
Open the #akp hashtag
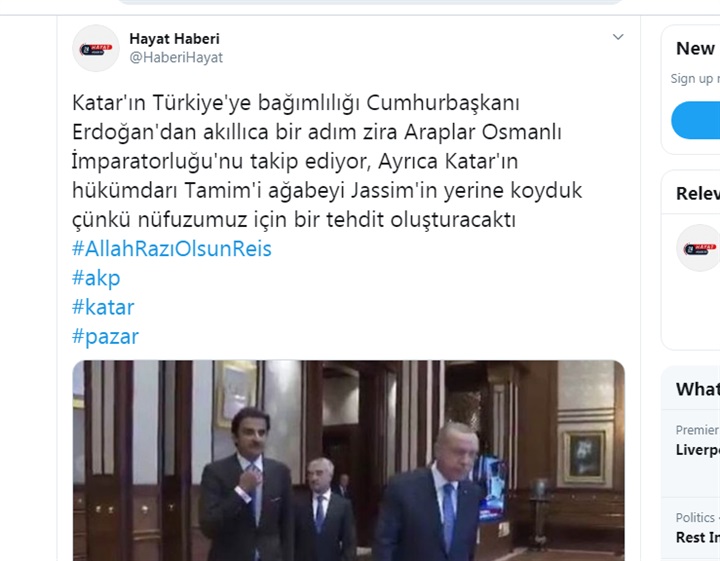[x=96, y=278]
